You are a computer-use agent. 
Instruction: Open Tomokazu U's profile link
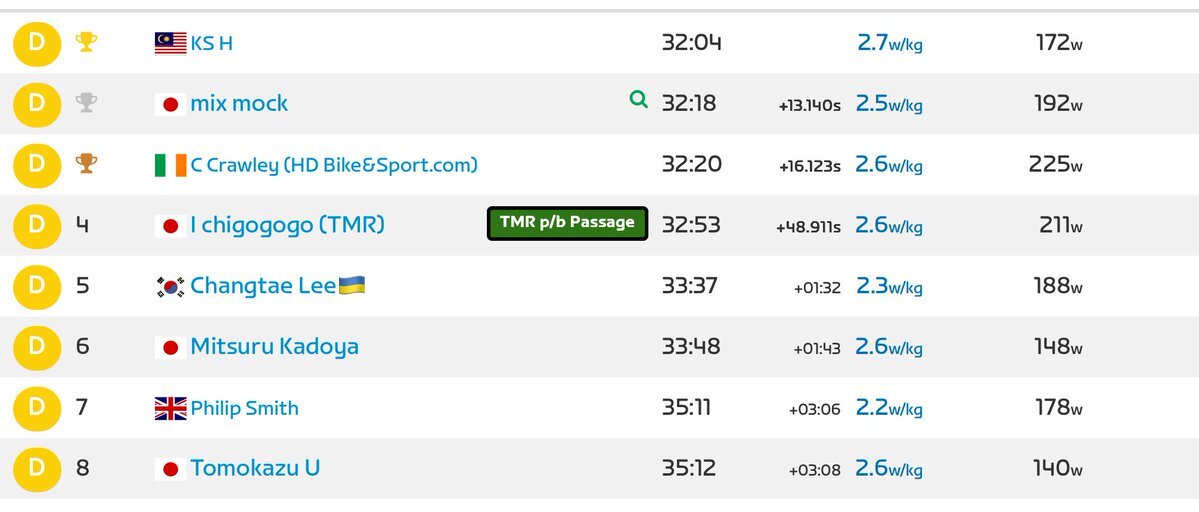pyautogui.click(x=255, y=468)
